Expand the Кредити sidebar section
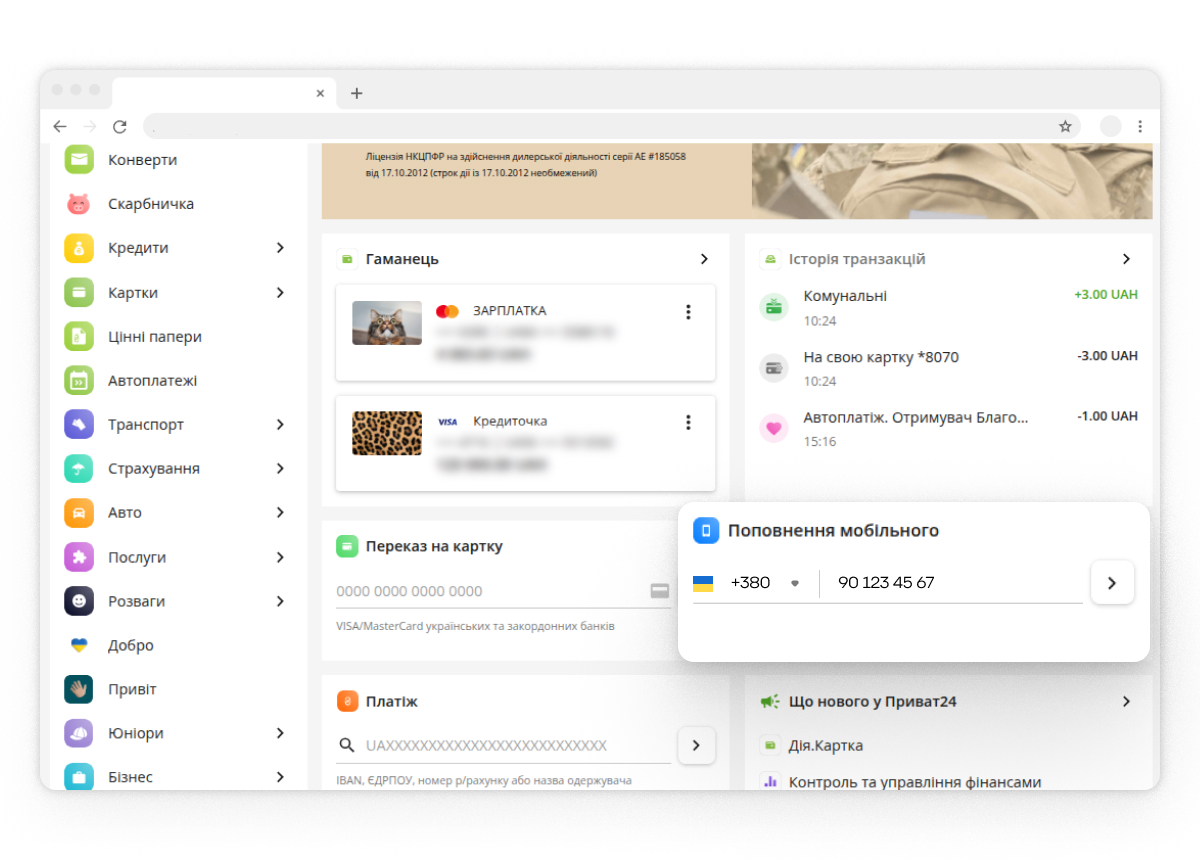The image size is (1200, 860). pyautogui.click(x=280, y=248)
